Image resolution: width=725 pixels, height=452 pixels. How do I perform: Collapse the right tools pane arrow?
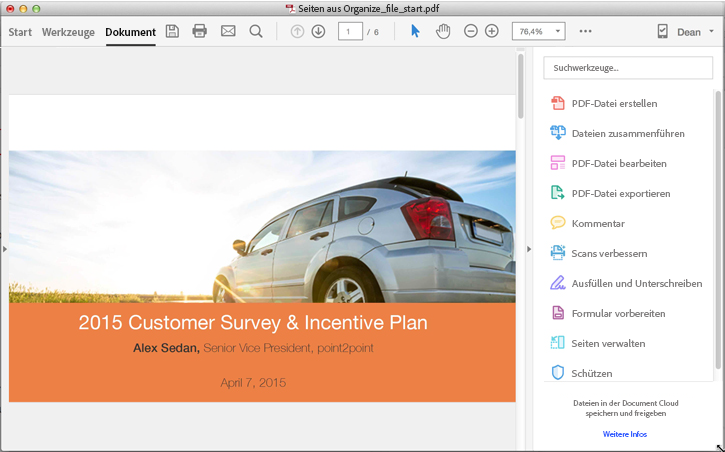coord(529,249)
